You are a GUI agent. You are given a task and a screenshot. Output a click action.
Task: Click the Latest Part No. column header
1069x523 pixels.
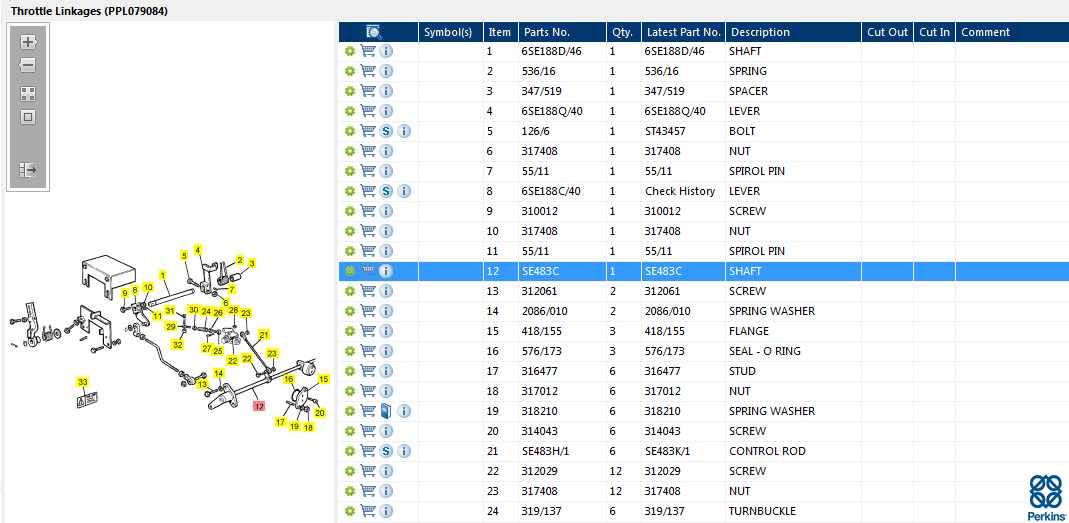click(x=683, y=32)
